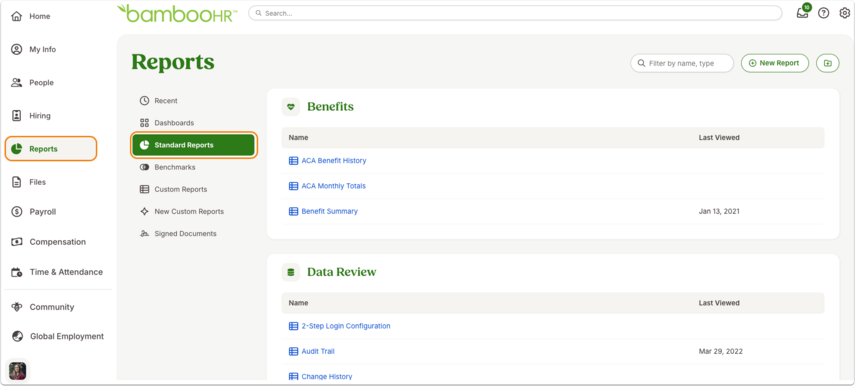Click the People icon in sidebar
This screenshot has height=386, width=855.
click(16, 83)
